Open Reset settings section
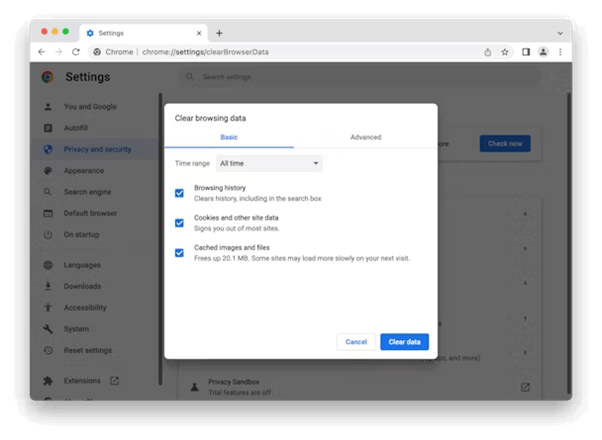The width and height of the screenshot is (602, 440). coord(88,350)
